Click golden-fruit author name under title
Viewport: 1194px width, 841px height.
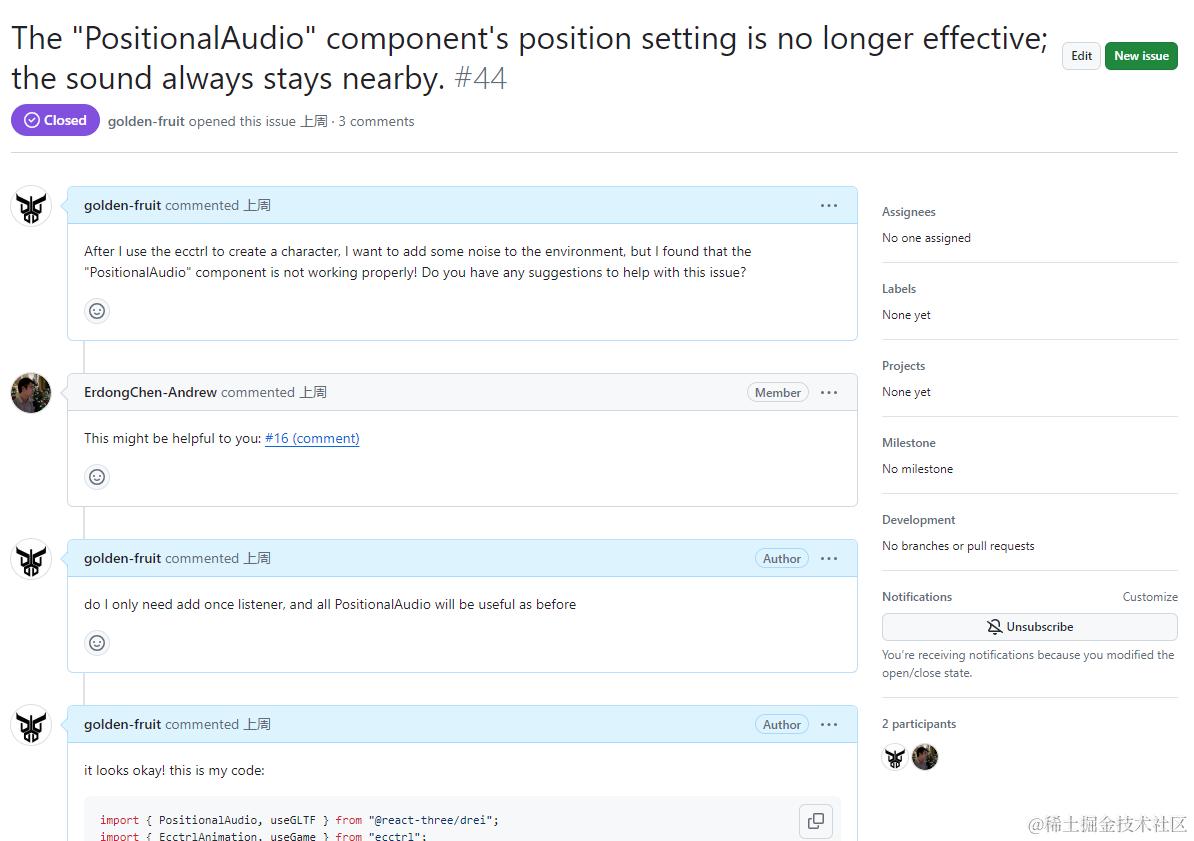[146, 121]
